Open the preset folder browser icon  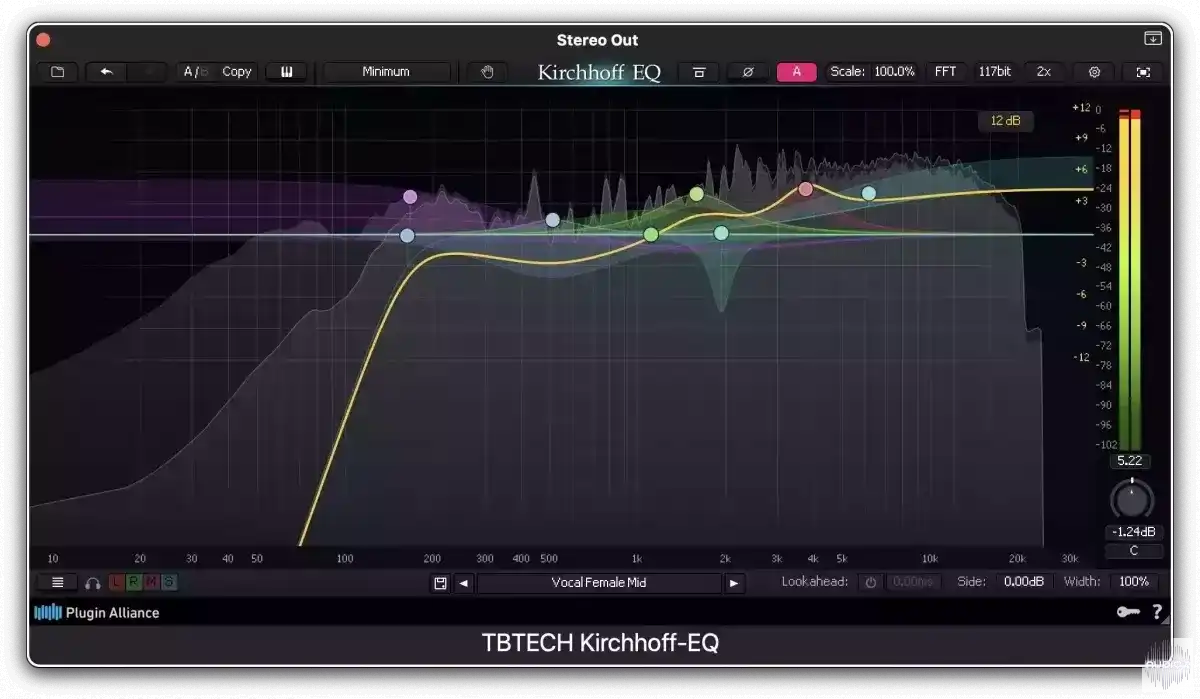(x=57, y=71)
